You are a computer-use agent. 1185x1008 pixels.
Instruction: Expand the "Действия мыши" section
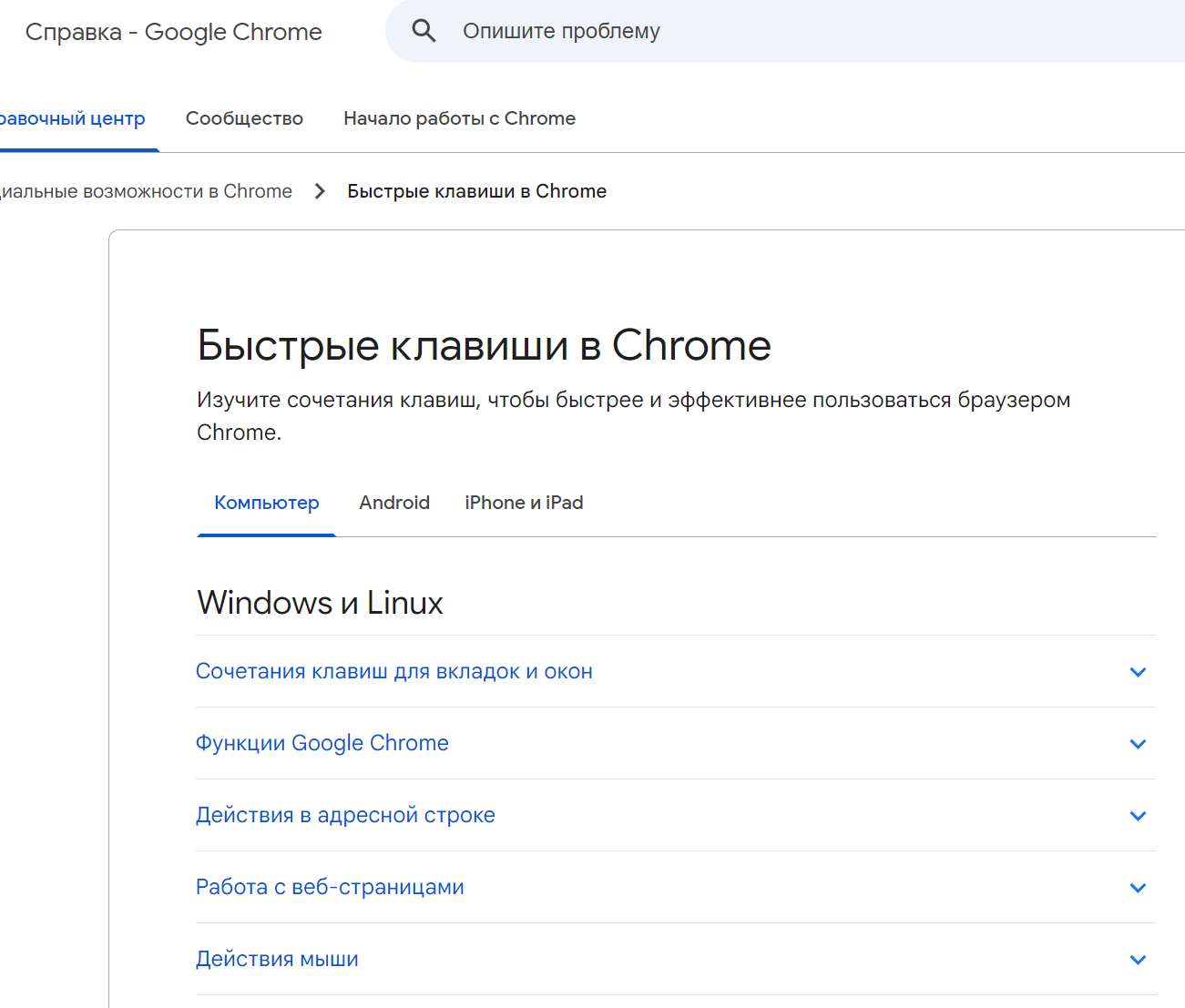pos(277,959)
